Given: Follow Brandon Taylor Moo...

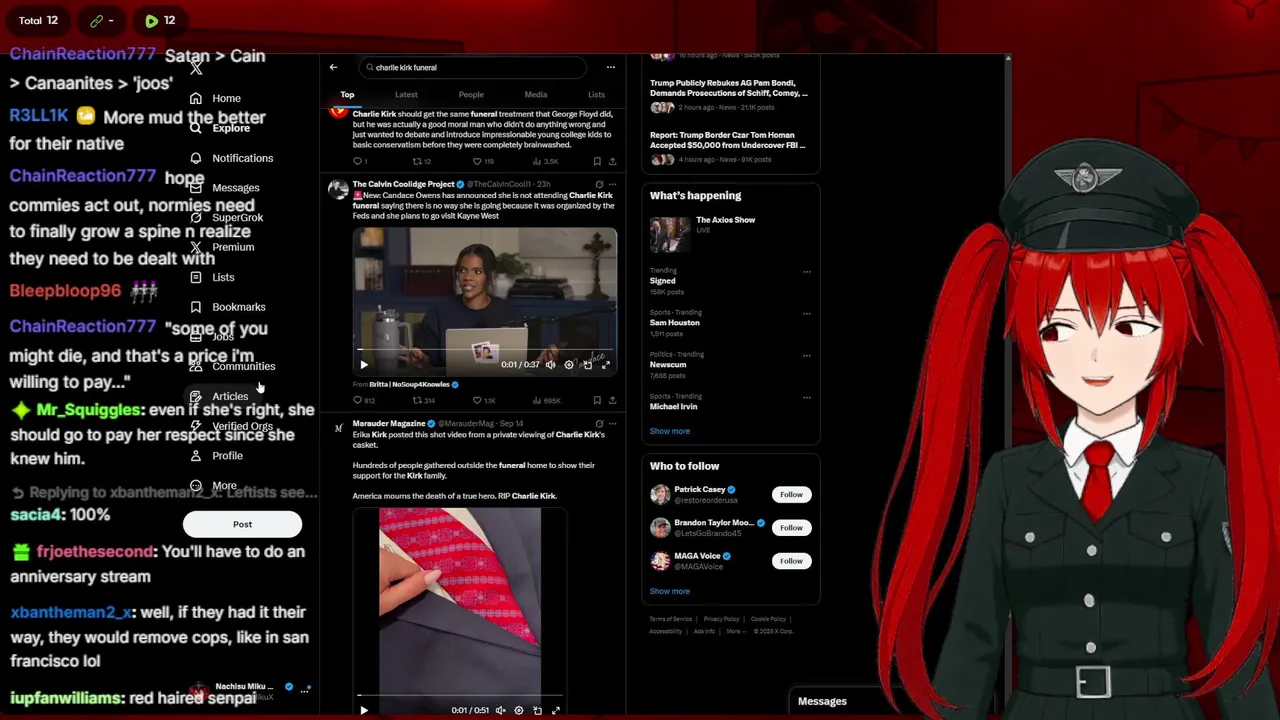Looking at the screenshot, I should [791, 527].
